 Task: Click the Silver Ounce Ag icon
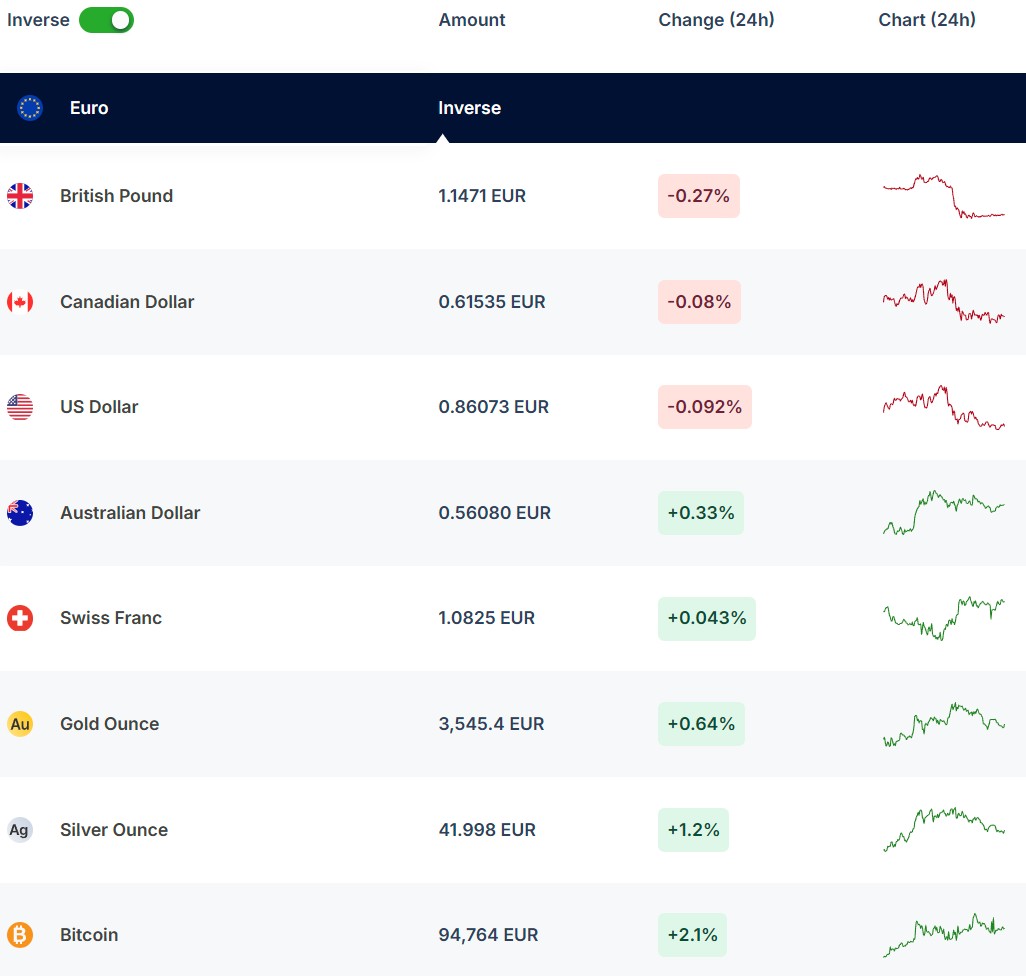[20, 830]
